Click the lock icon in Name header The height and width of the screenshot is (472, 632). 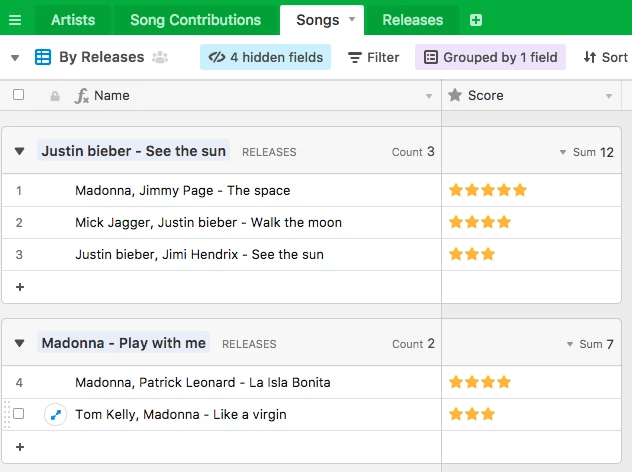[55, 96]
